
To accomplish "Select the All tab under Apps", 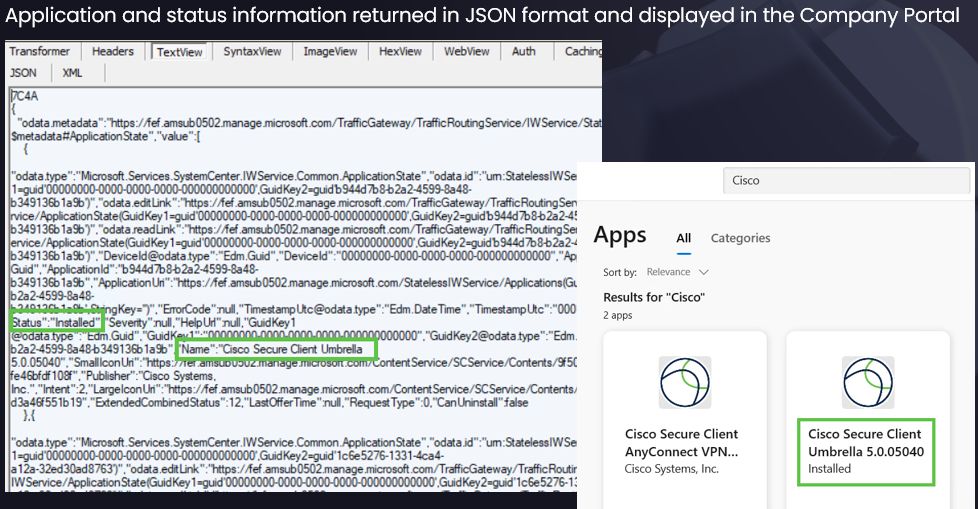I will 684,238.
